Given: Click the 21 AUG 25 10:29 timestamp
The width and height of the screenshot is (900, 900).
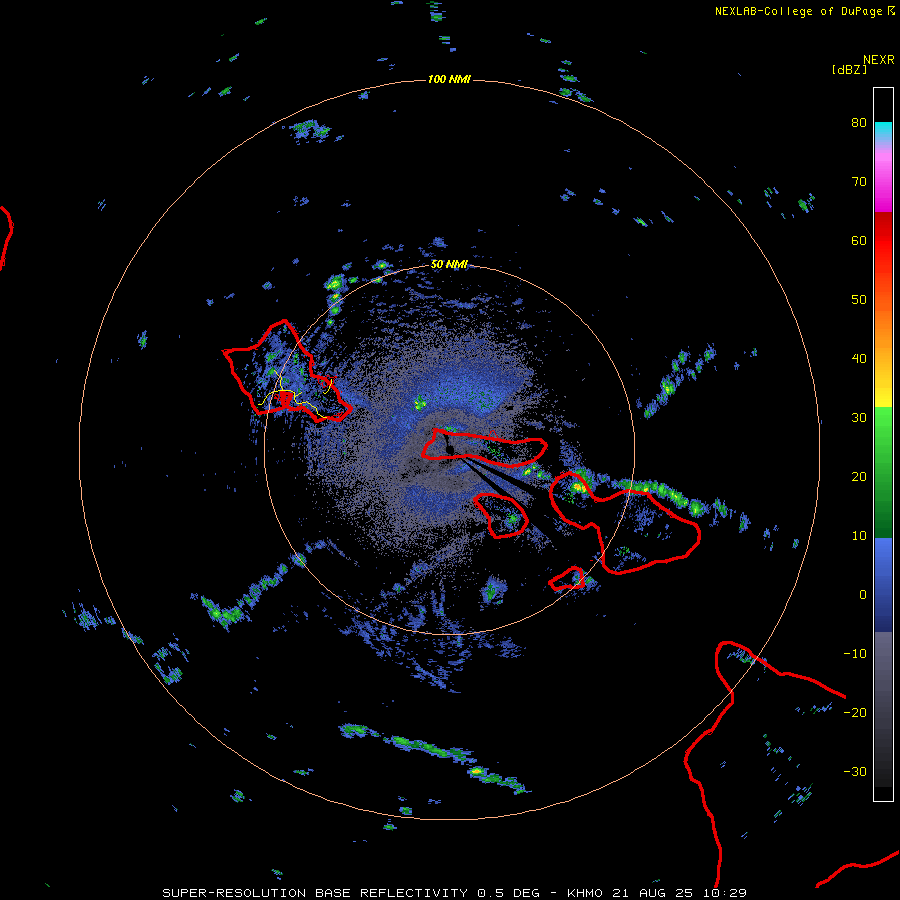Looking at the screenshot, I should (678, 893).
